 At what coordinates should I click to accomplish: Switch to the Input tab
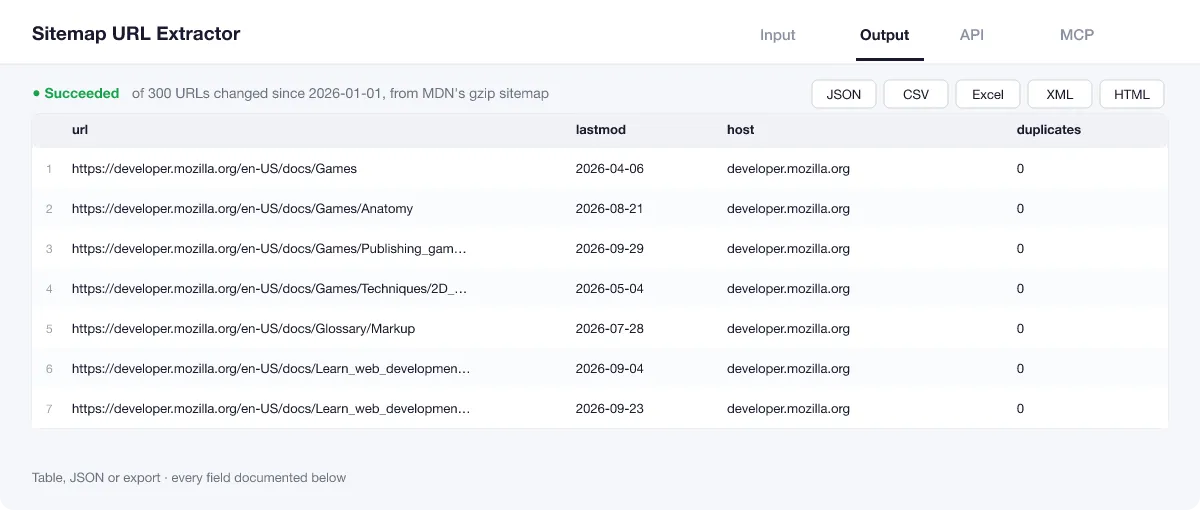(777, 34)
